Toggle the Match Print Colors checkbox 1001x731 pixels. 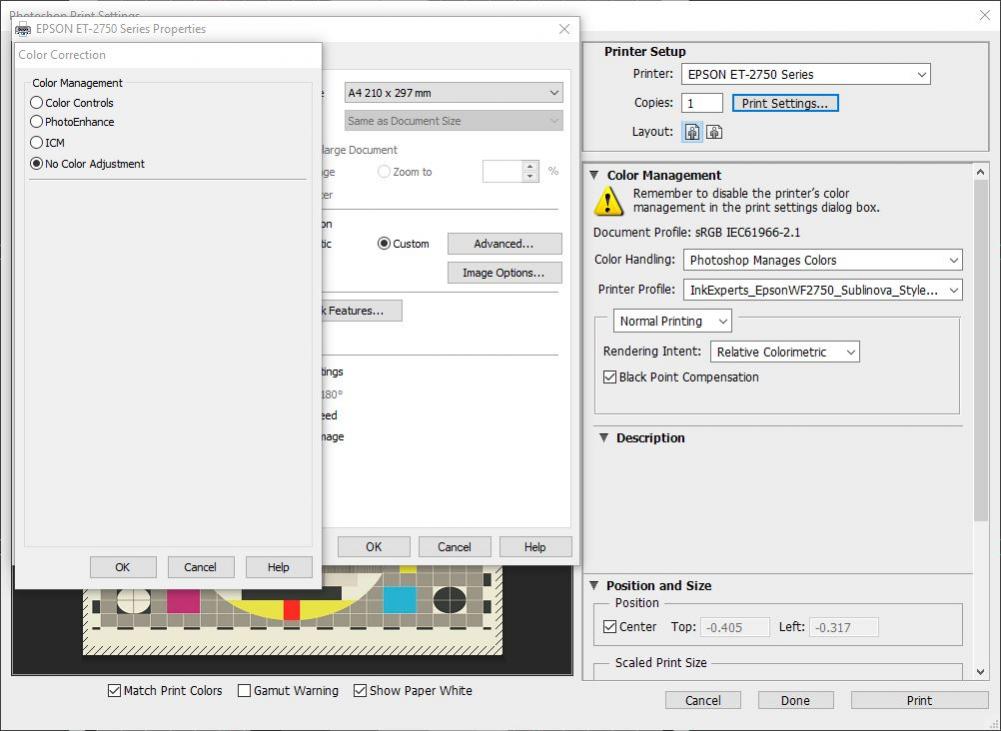[x=114, y=691]
